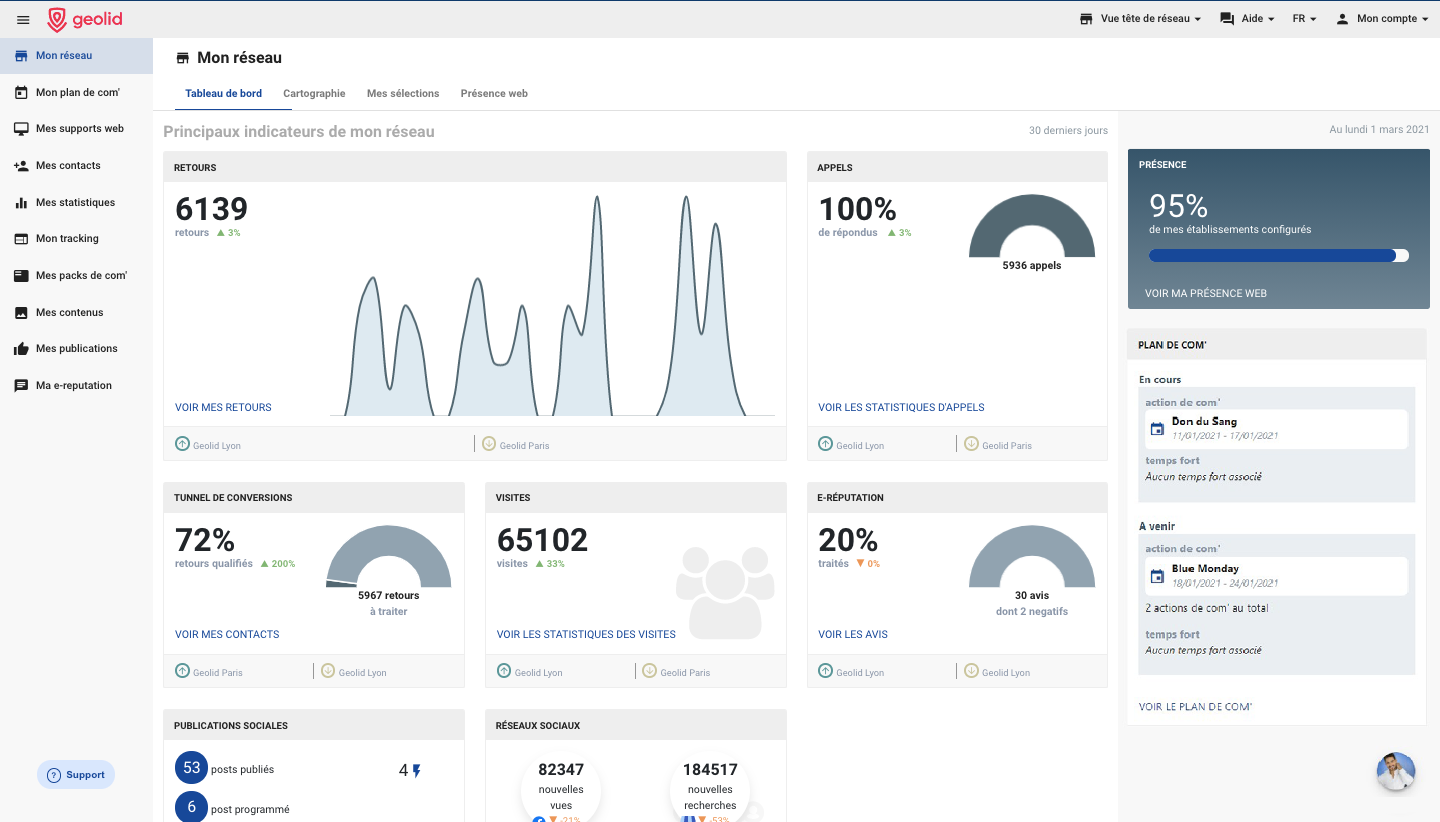The width and height of the screenshot is (1440, 822).
Task: Click the Mes publications thumbs-up icon
Action: [x=21, y=349]
